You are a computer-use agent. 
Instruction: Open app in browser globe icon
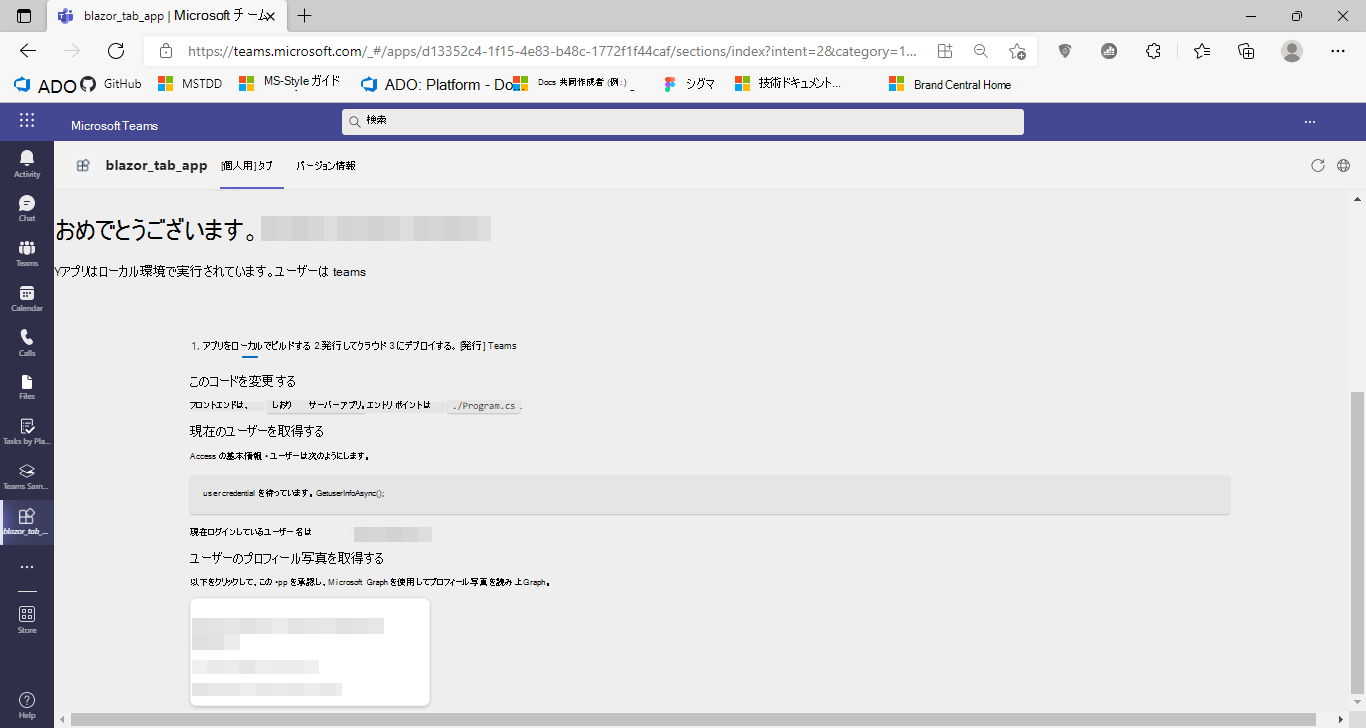coord(1343,165)
